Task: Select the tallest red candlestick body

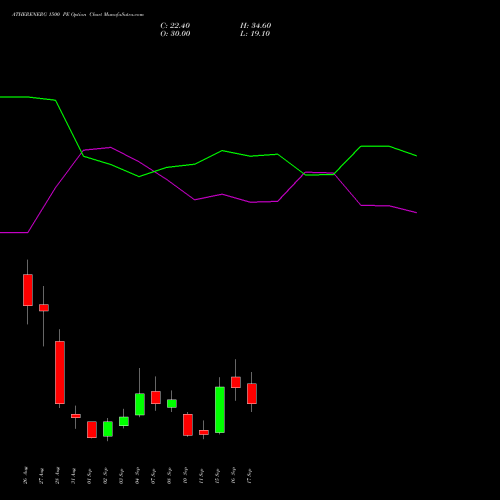Action: pos(60,372)
